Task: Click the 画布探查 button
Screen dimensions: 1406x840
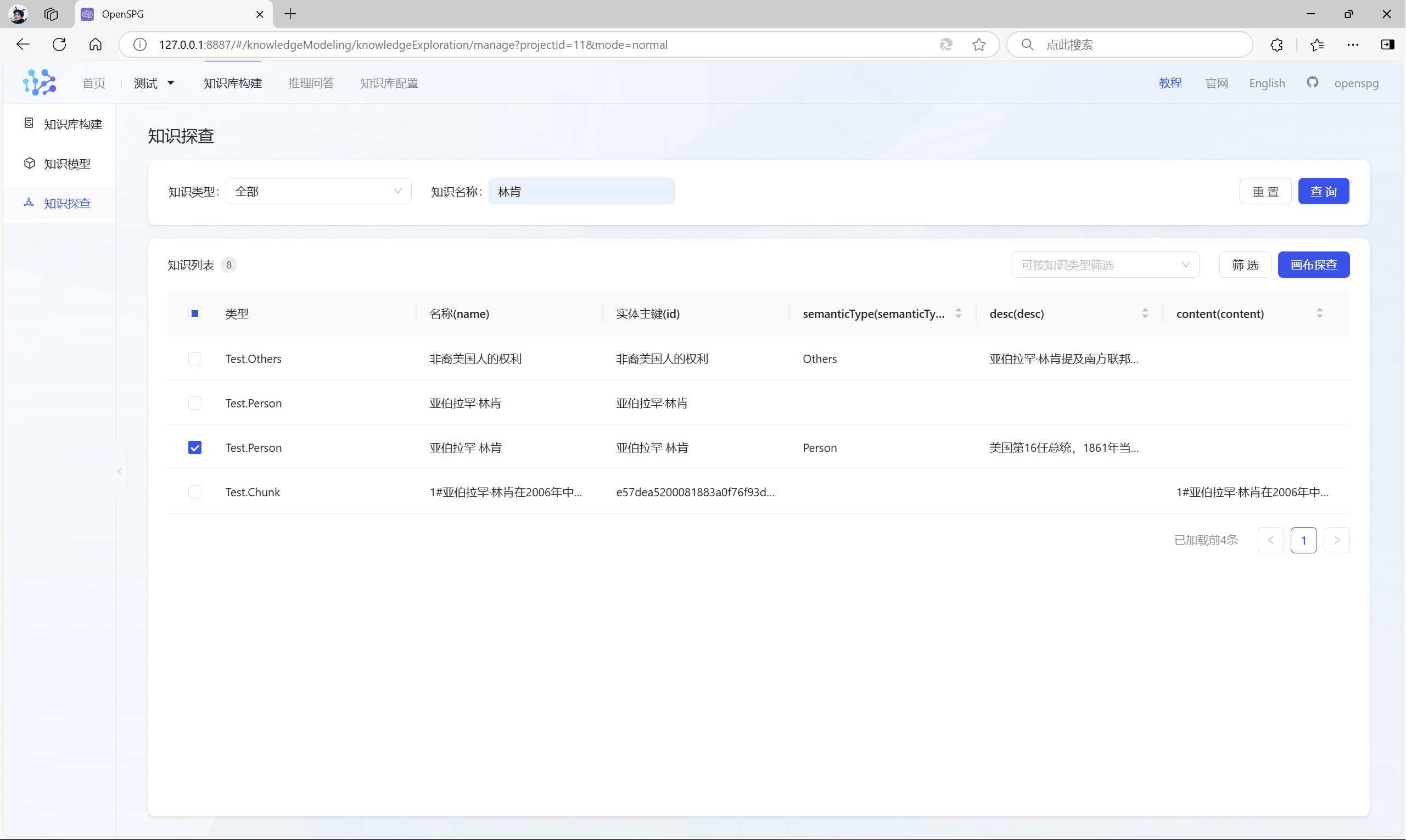Action: [x=1313, y=265]
